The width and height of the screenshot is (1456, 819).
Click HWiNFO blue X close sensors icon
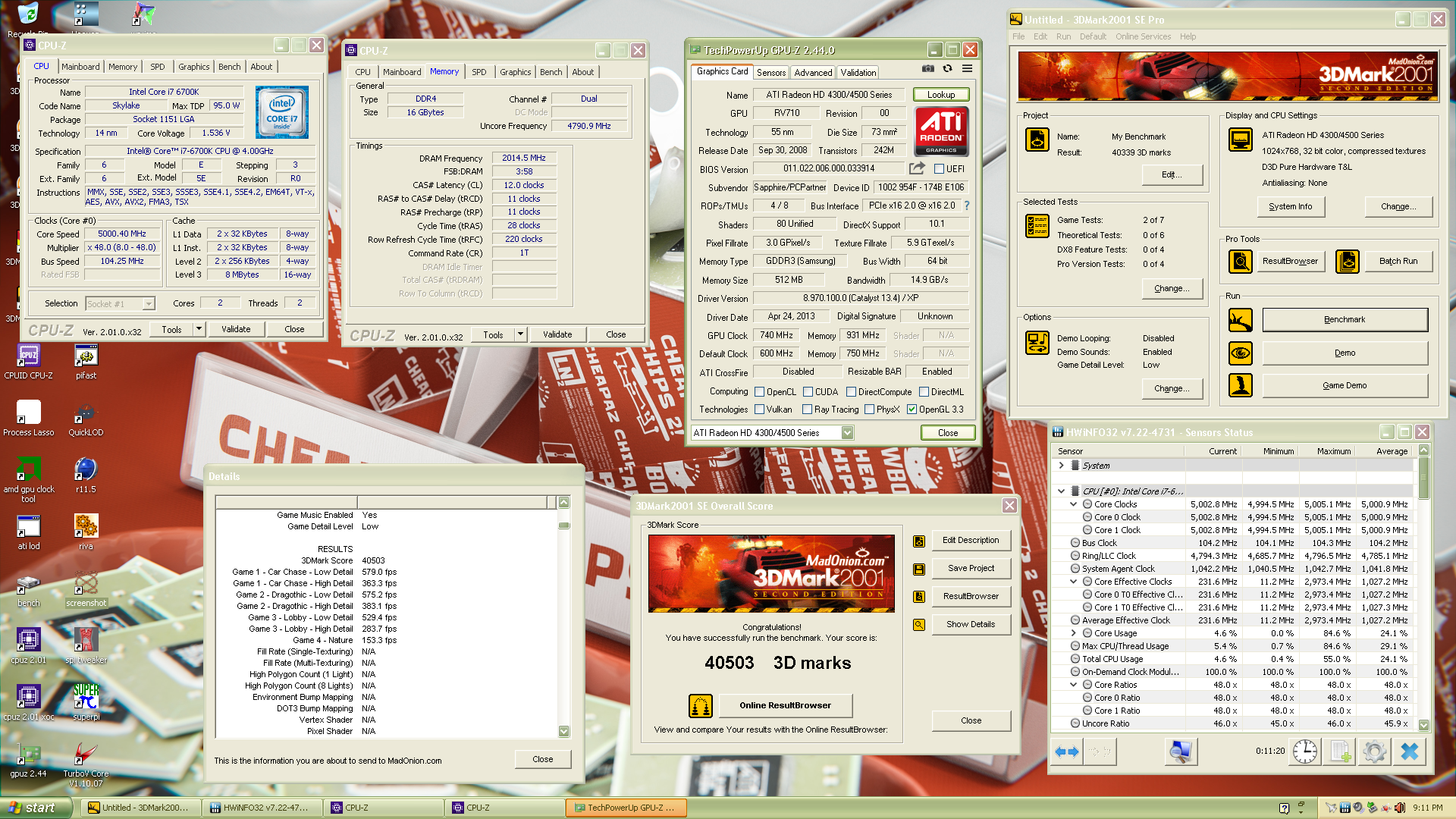click(x=1409, y=752)
